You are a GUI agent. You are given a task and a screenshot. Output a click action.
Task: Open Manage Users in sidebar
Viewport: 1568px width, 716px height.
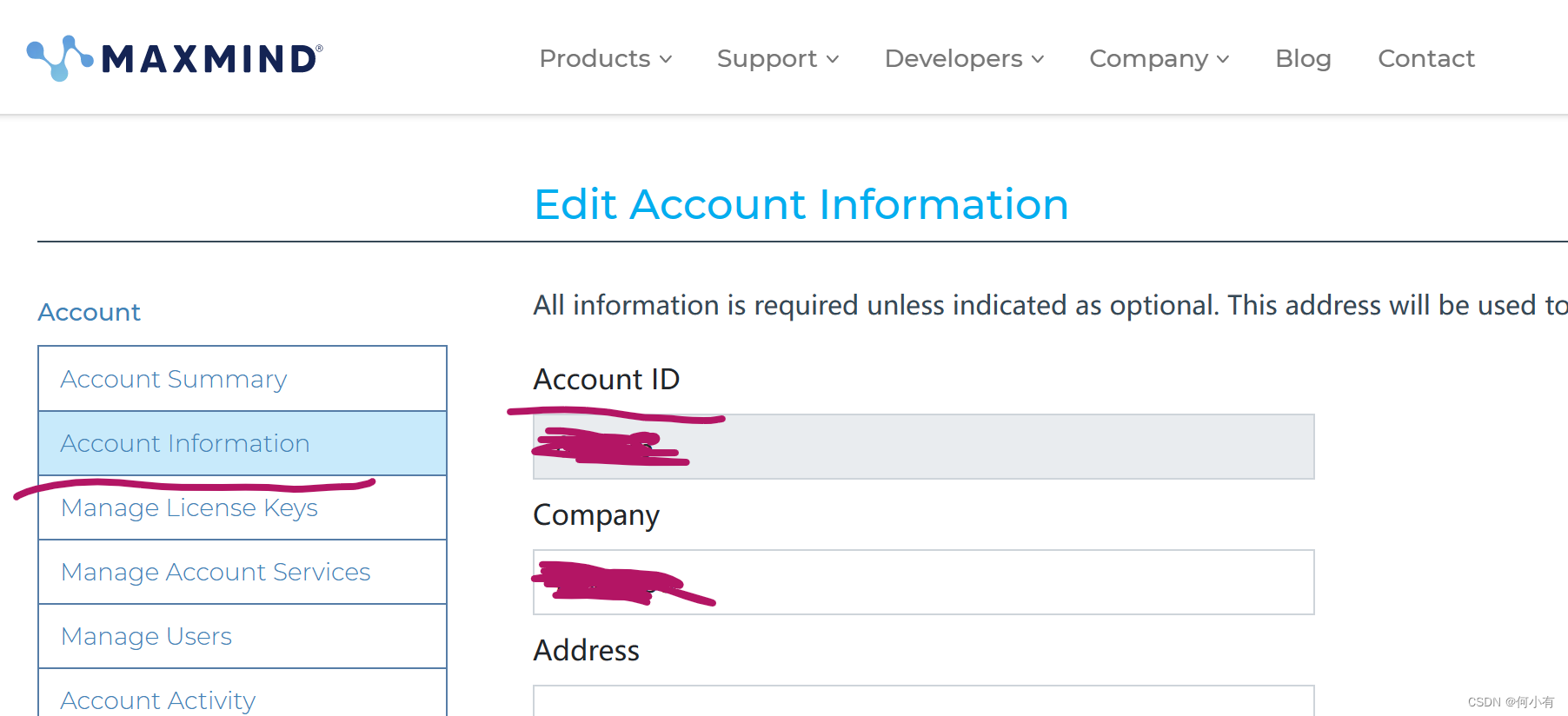243,636
